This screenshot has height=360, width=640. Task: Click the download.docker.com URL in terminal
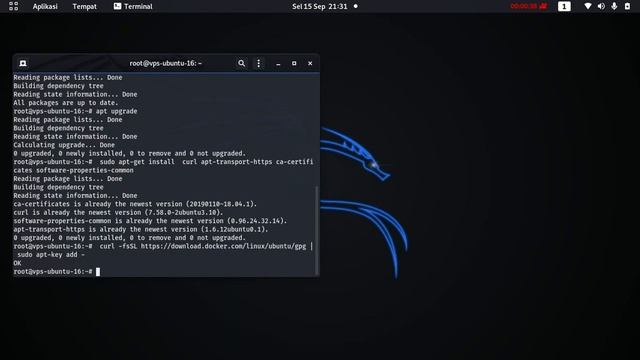(x=223, y=246)
